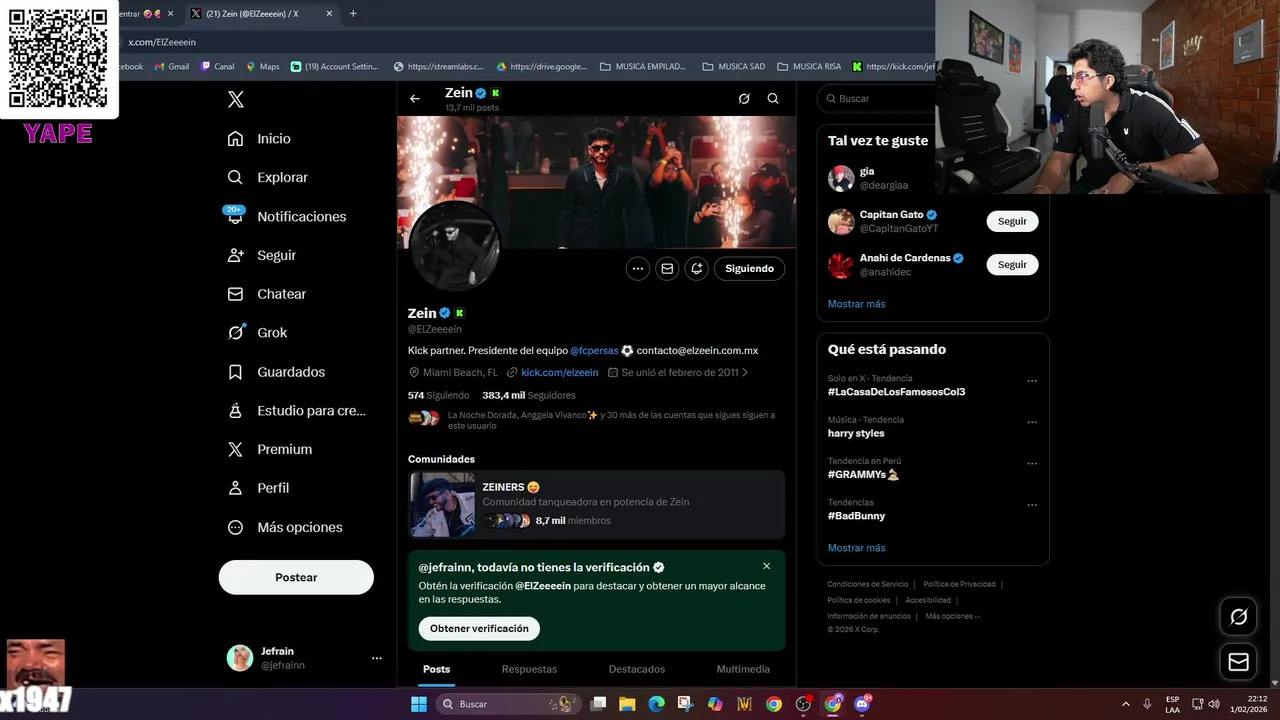The width and height of the screenshot is (1280, 720).
Task: Click Mostrar más under Tal vez te guste
Action: point(856,304)
